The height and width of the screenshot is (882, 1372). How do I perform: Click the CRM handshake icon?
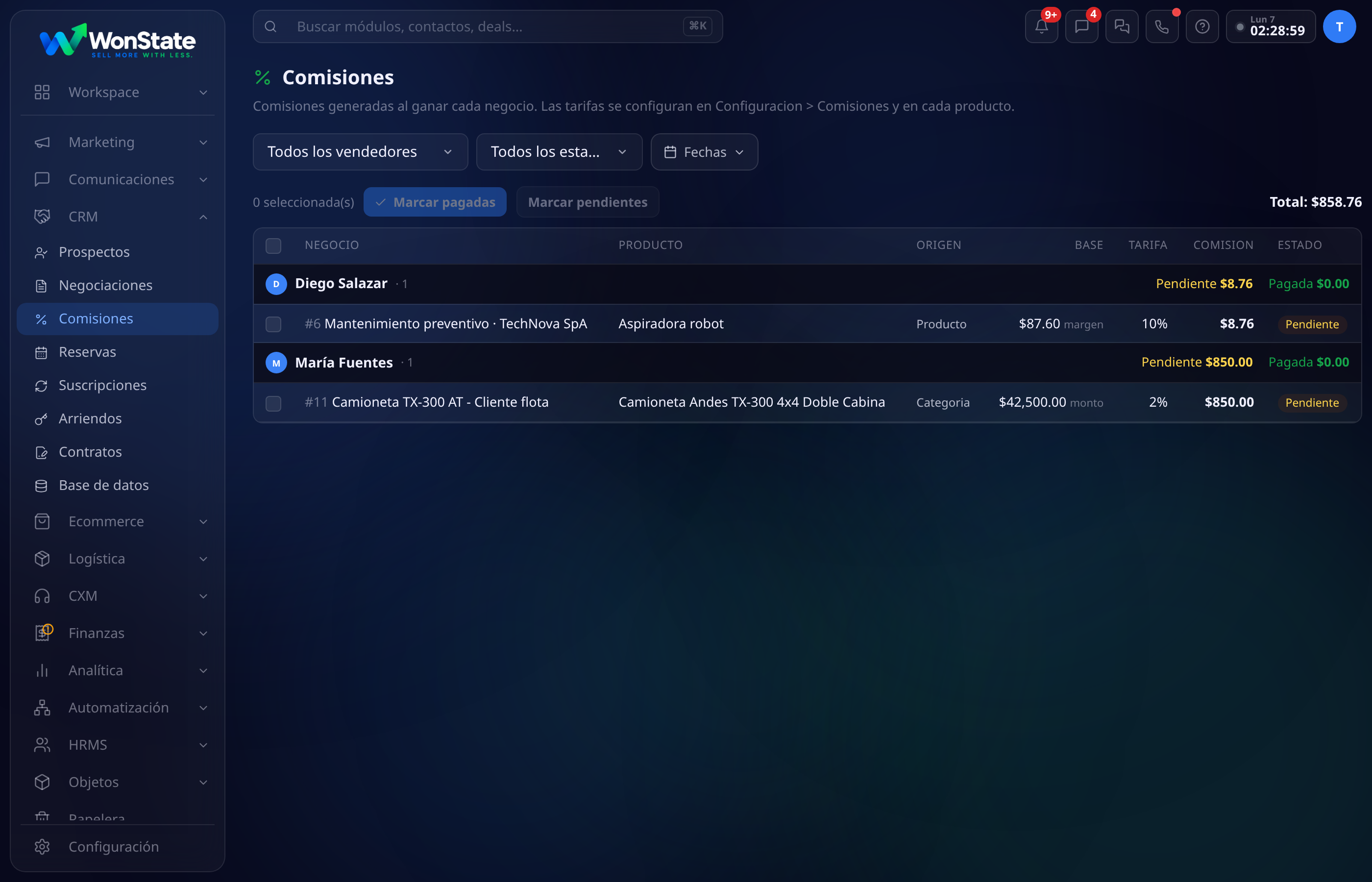tap(42, 217)
